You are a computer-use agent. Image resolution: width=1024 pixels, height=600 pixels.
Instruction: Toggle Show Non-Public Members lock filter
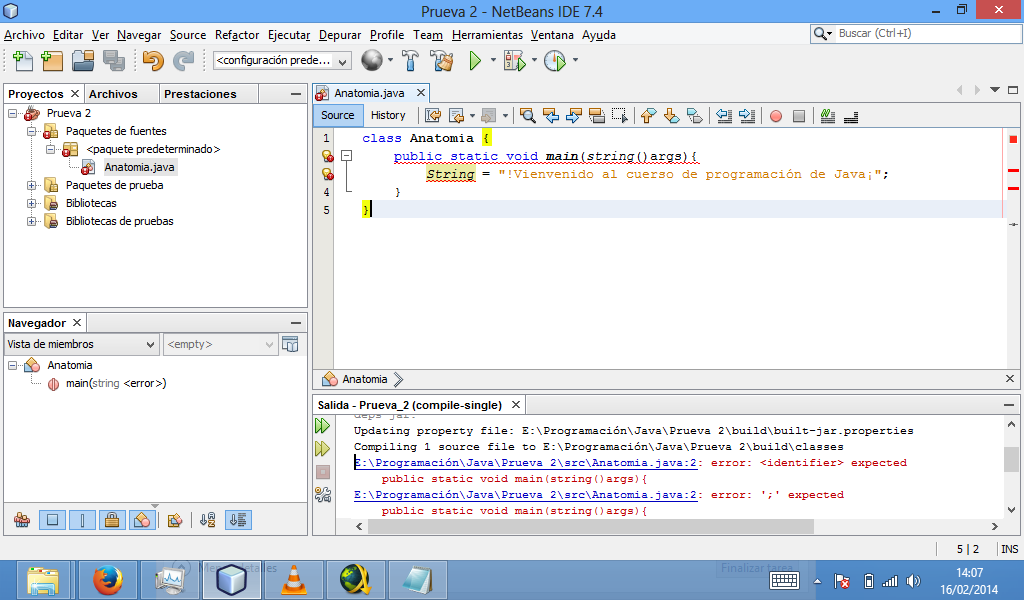112,520
